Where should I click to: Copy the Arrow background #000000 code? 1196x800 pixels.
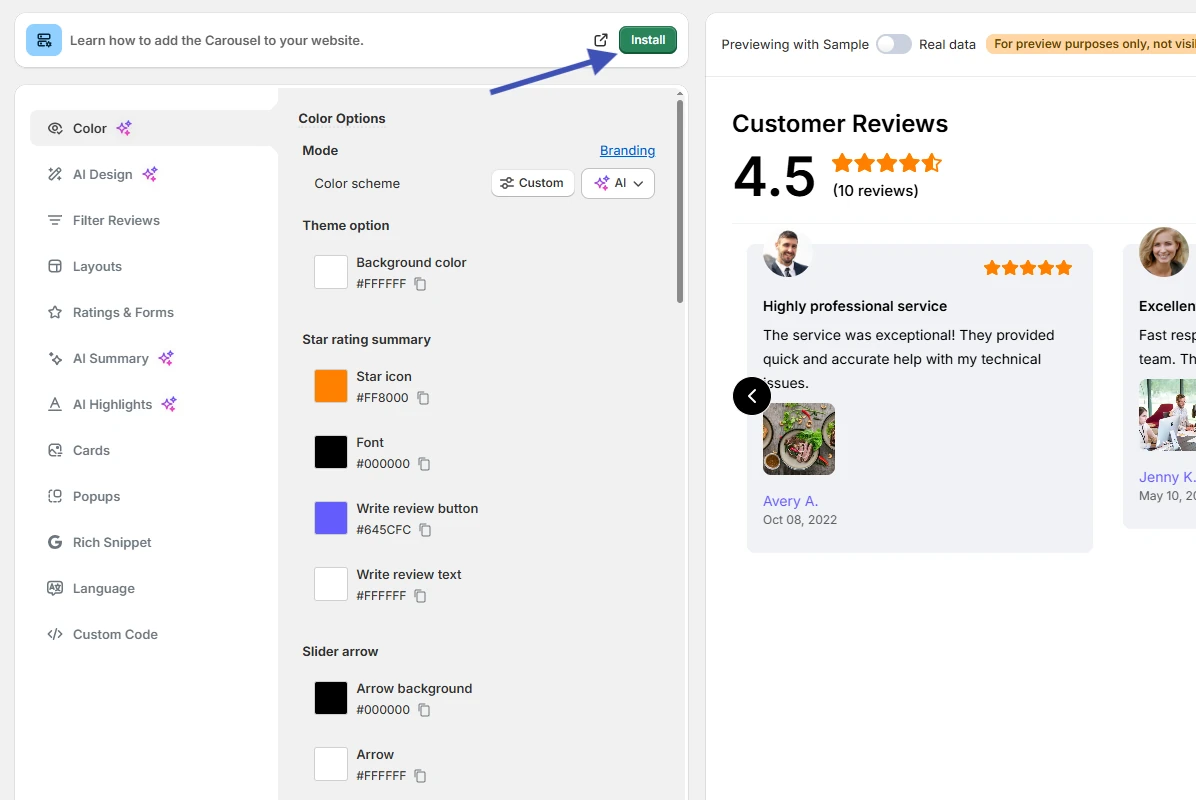(x=425, y=710)
